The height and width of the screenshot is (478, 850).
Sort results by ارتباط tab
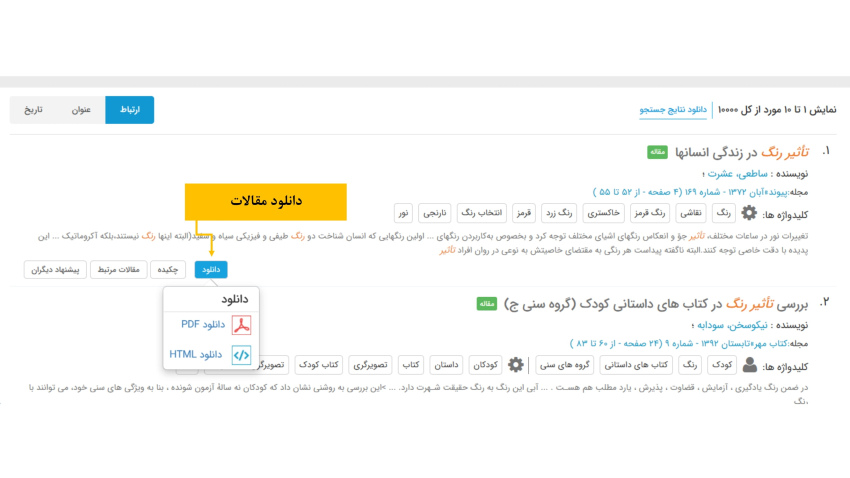[x=130, y=110]
